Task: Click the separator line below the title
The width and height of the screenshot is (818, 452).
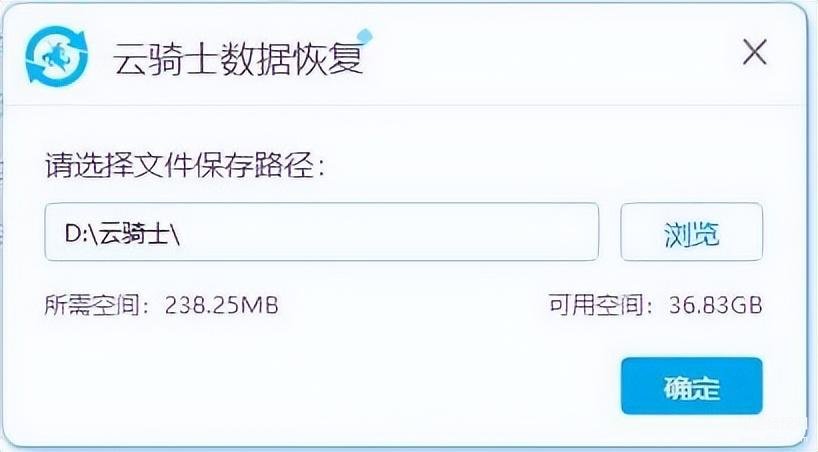Action: click(x=405, y=105)
